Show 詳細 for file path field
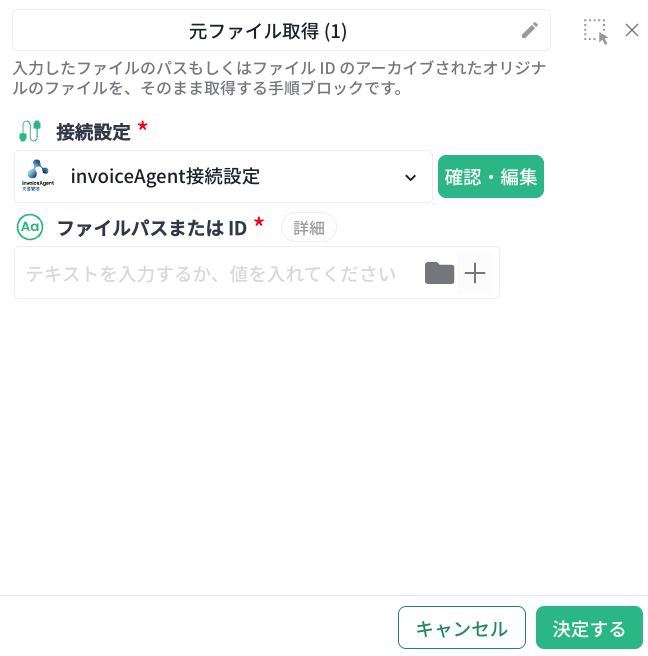Viewport: 648px width, 656px height. coord(309,228)
